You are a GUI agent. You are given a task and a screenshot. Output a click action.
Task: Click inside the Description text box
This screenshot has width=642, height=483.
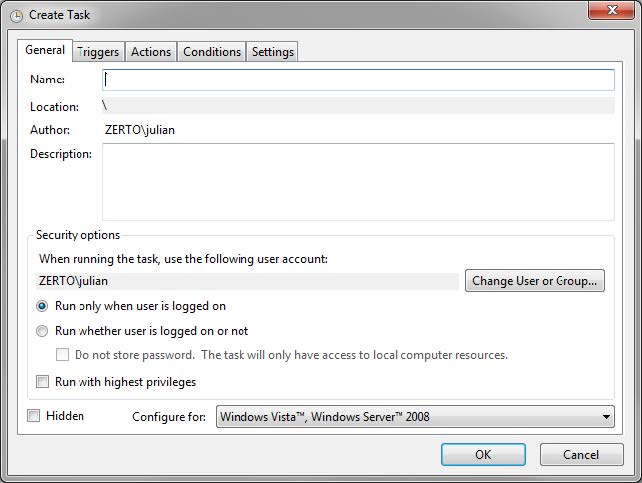coord(358,182)
